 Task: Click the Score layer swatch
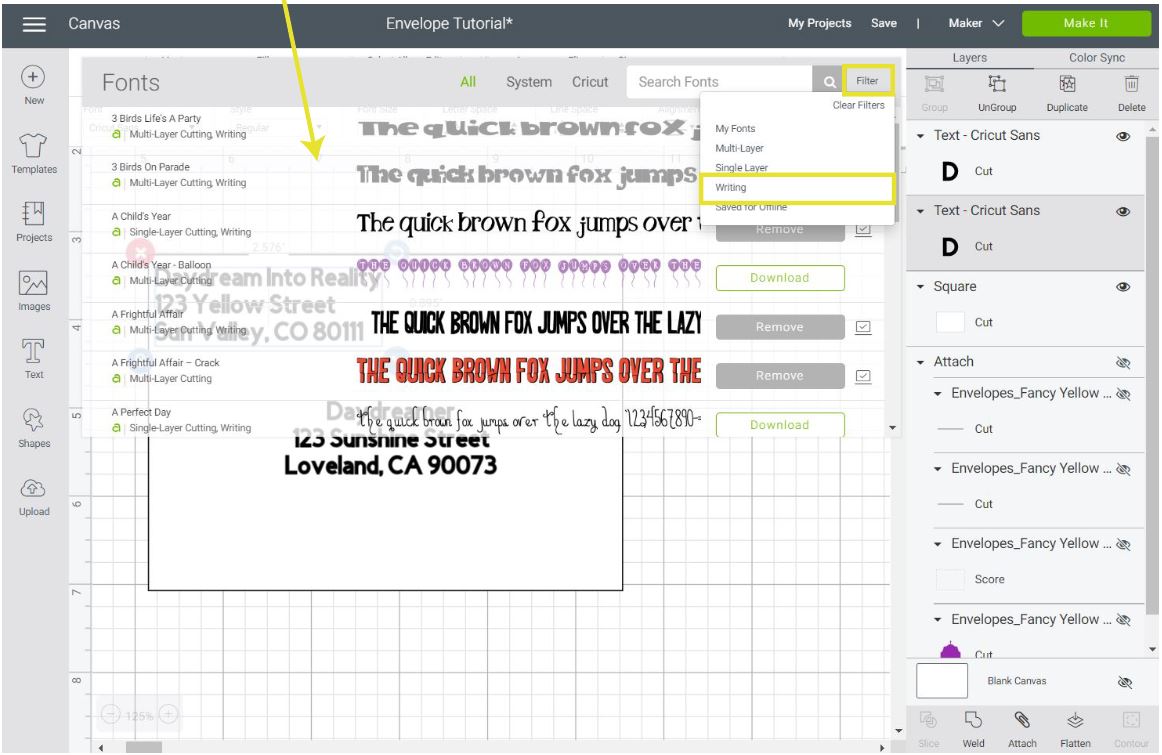tap(950, 579)
